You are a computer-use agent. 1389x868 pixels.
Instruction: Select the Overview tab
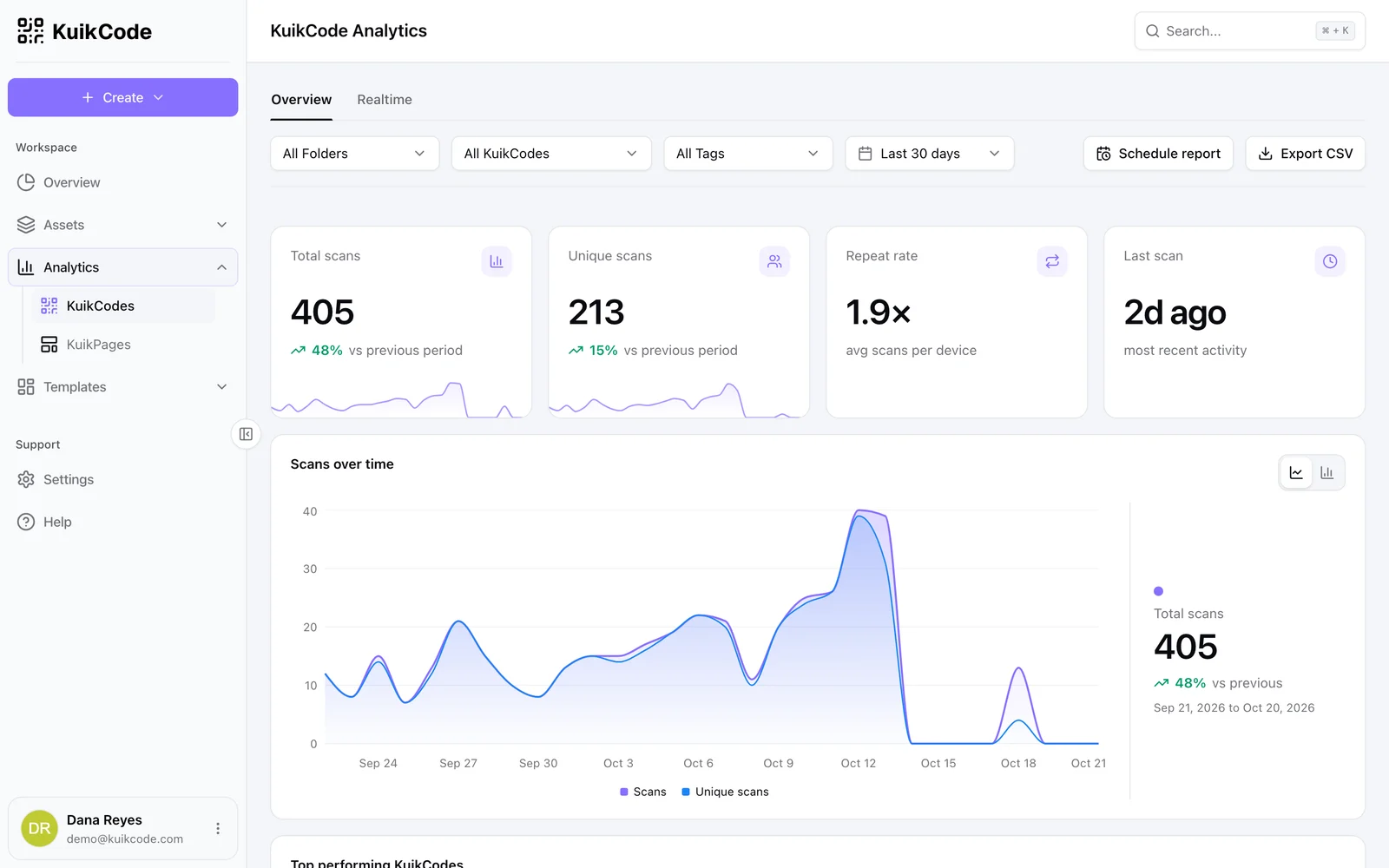301,100
